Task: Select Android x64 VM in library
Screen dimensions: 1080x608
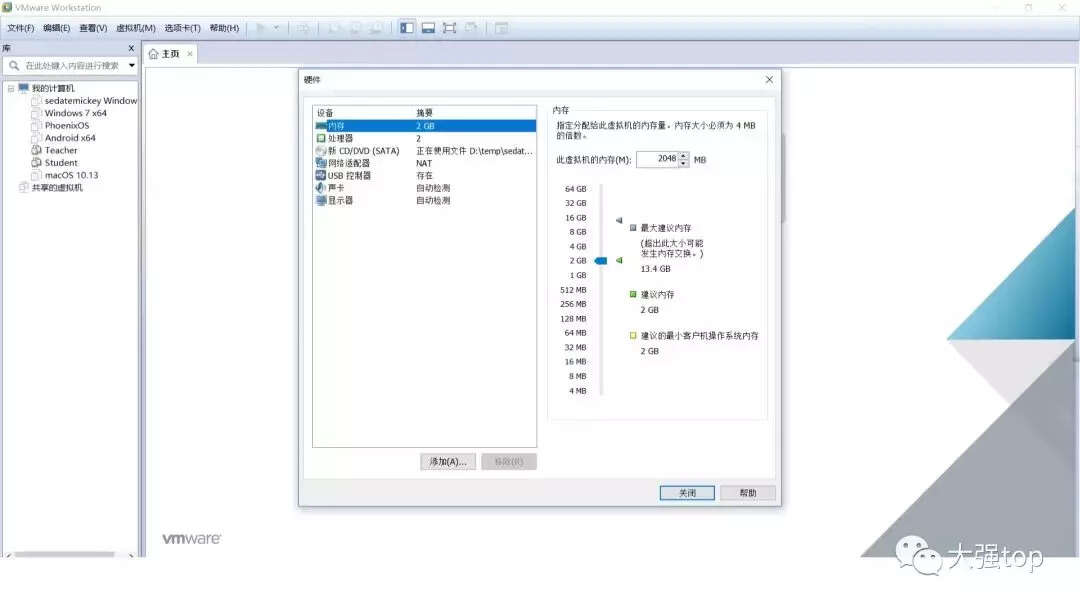Action: 70,138
